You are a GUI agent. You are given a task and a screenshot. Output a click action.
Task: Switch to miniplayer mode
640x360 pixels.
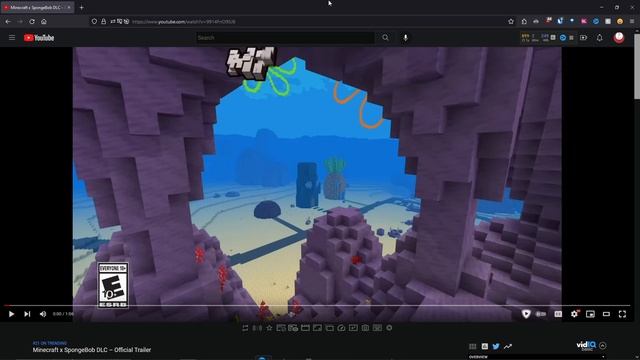590,314
